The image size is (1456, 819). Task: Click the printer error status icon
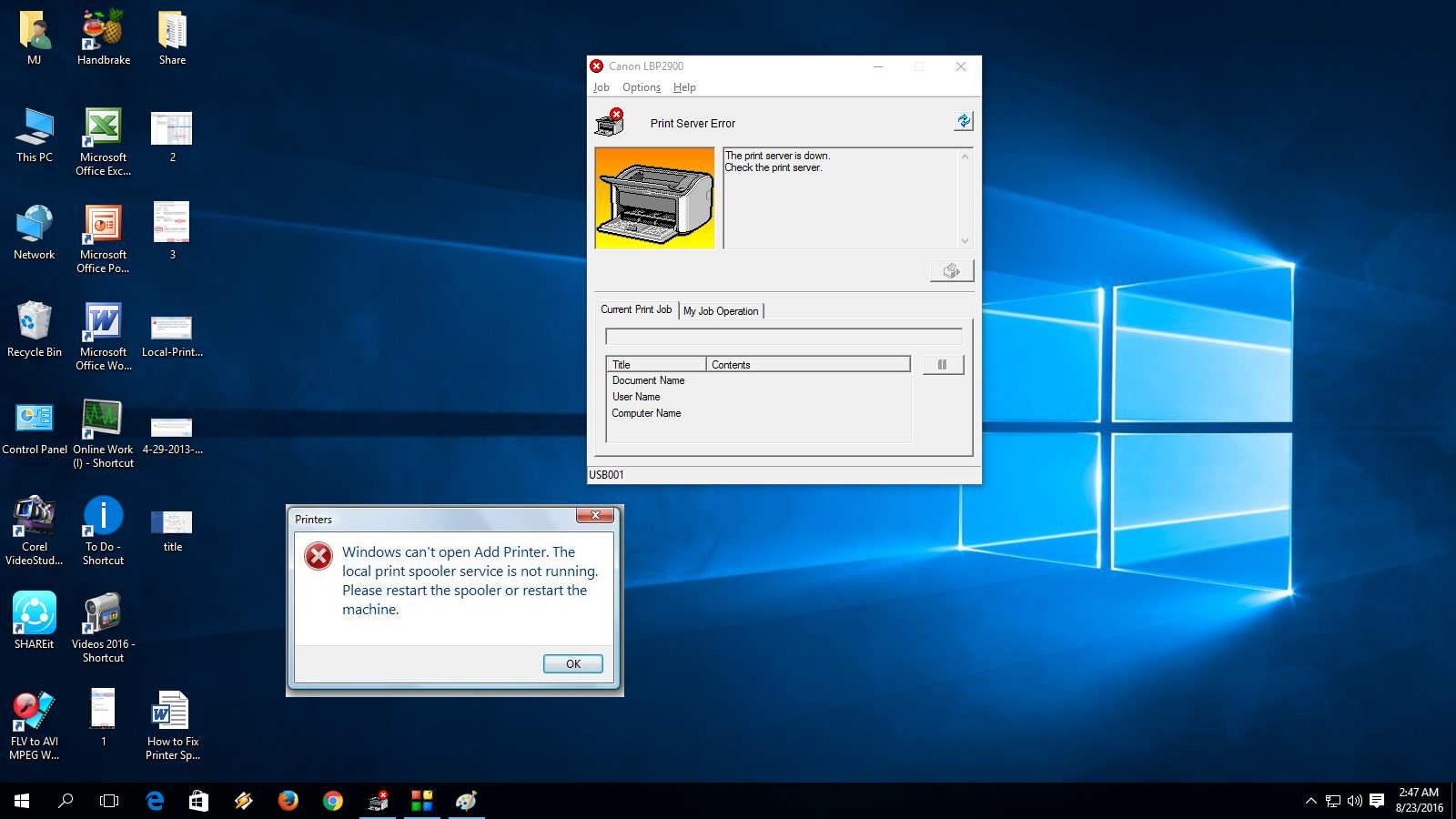coord(610,122)
